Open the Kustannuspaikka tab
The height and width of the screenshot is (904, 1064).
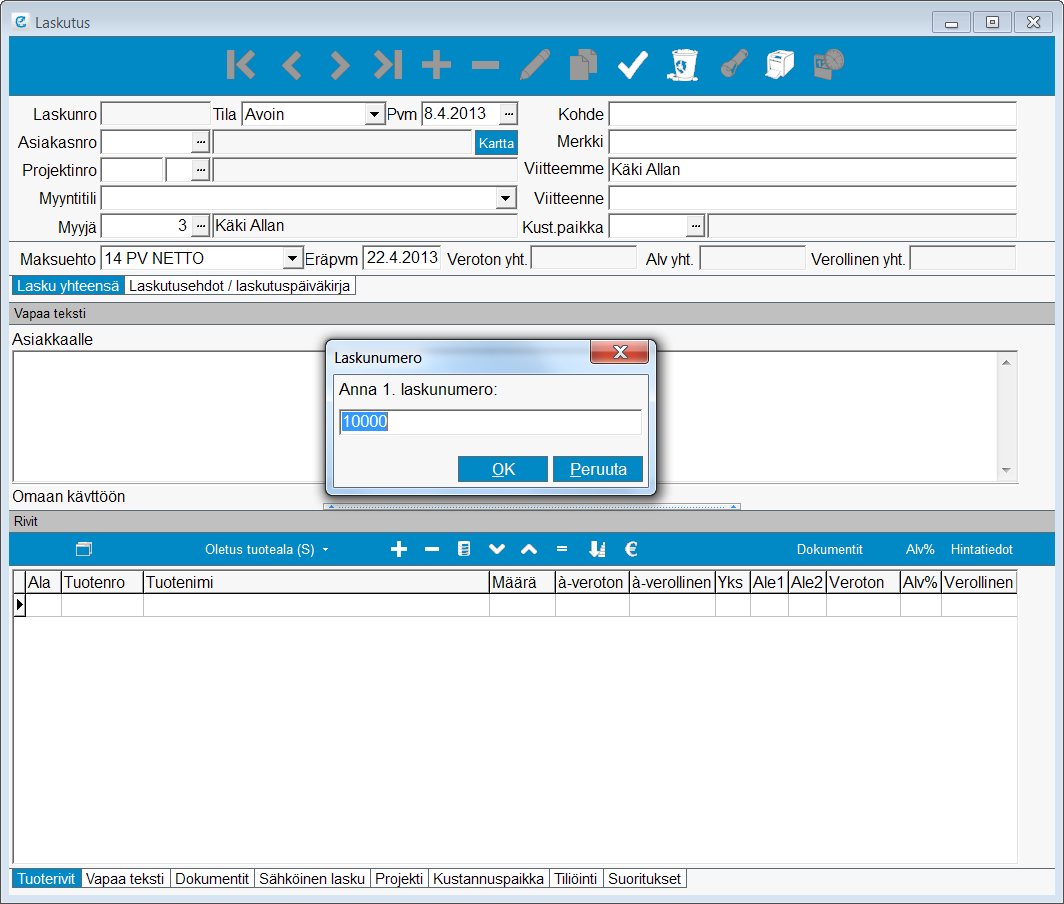click(x=489, y=879)
